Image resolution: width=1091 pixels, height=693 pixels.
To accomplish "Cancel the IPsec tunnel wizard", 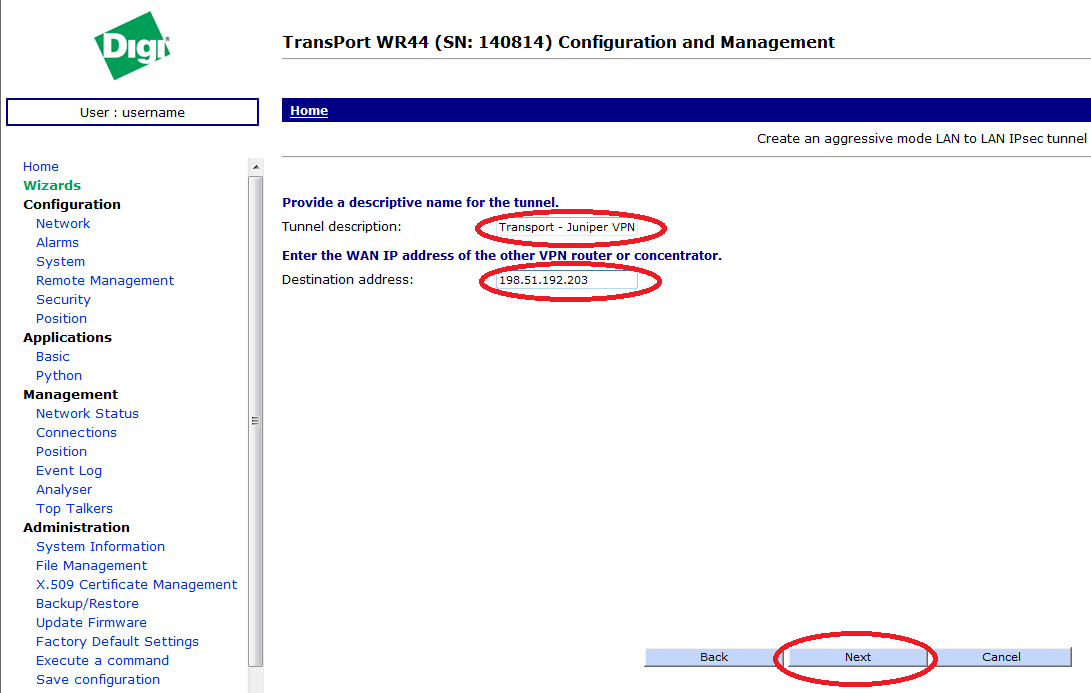I will [1001, 657].
